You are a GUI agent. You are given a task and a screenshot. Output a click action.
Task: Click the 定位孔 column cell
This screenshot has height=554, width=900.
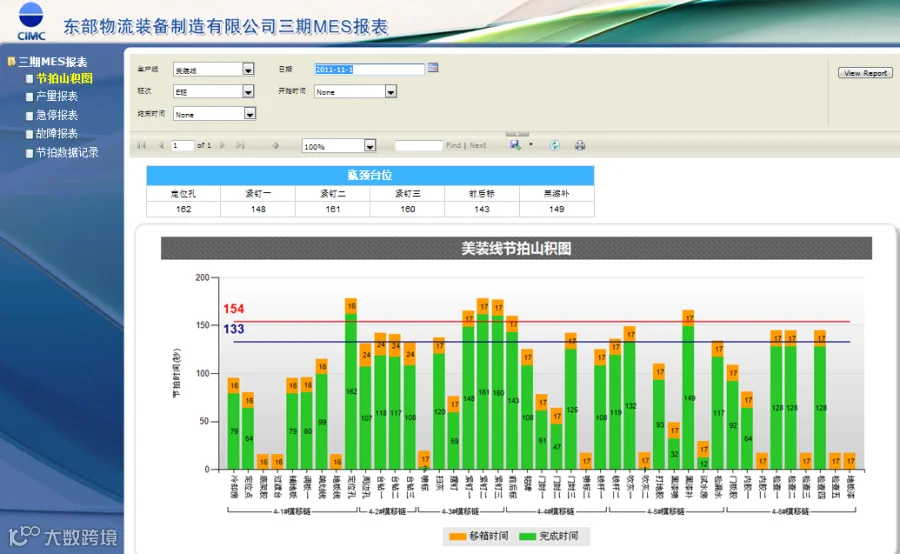pyautogui.click(x=183, y=193)
